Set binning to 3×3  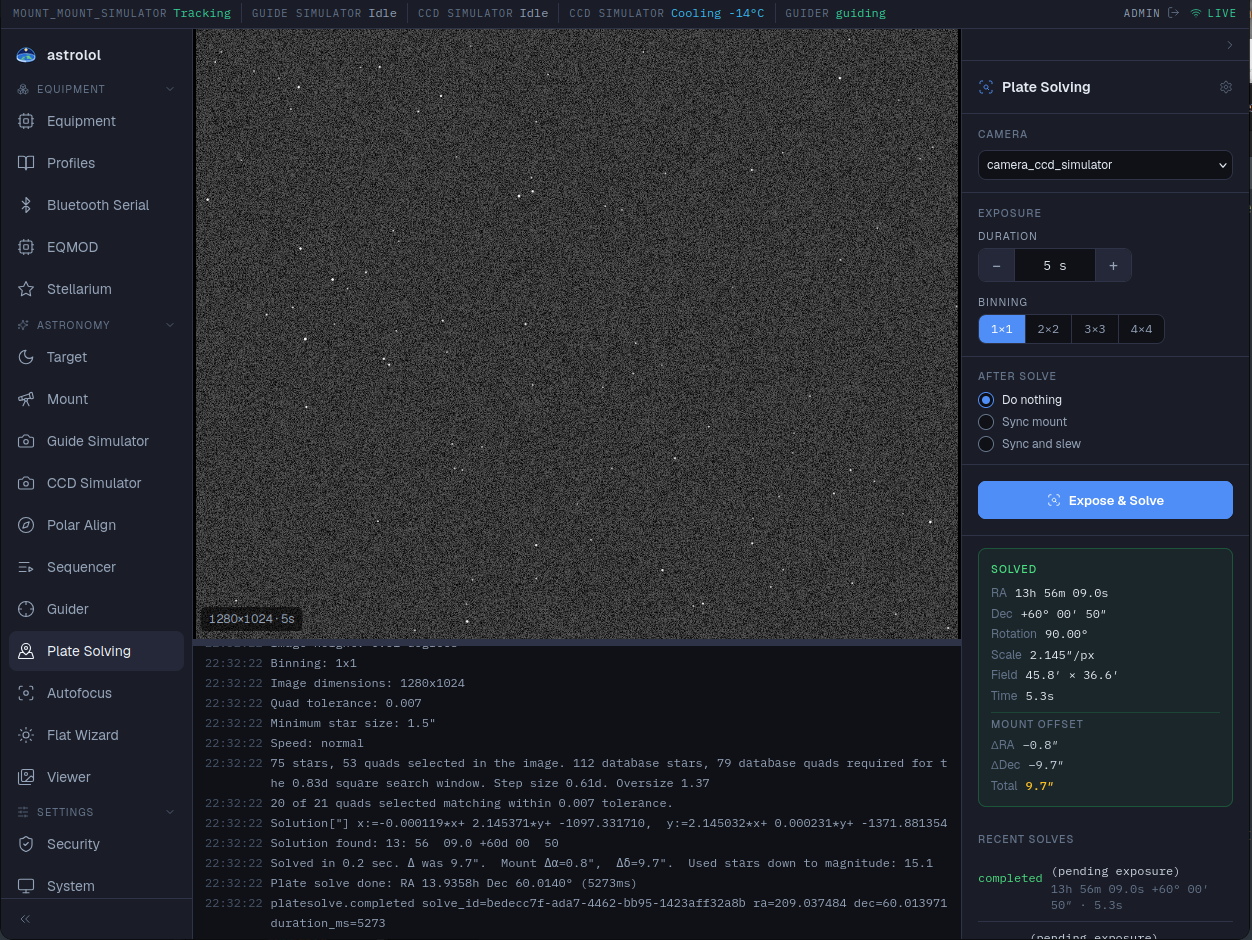[x=1095, y=329]
